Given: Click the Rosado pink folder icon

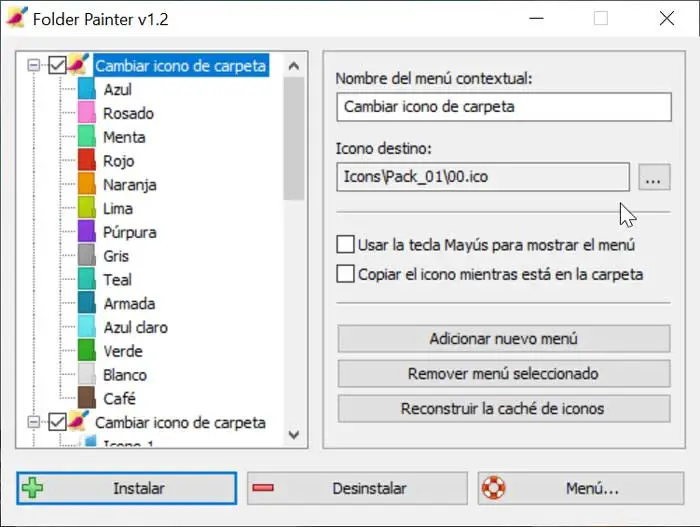Looking at the screenshot, I should [x=87, y=113].
